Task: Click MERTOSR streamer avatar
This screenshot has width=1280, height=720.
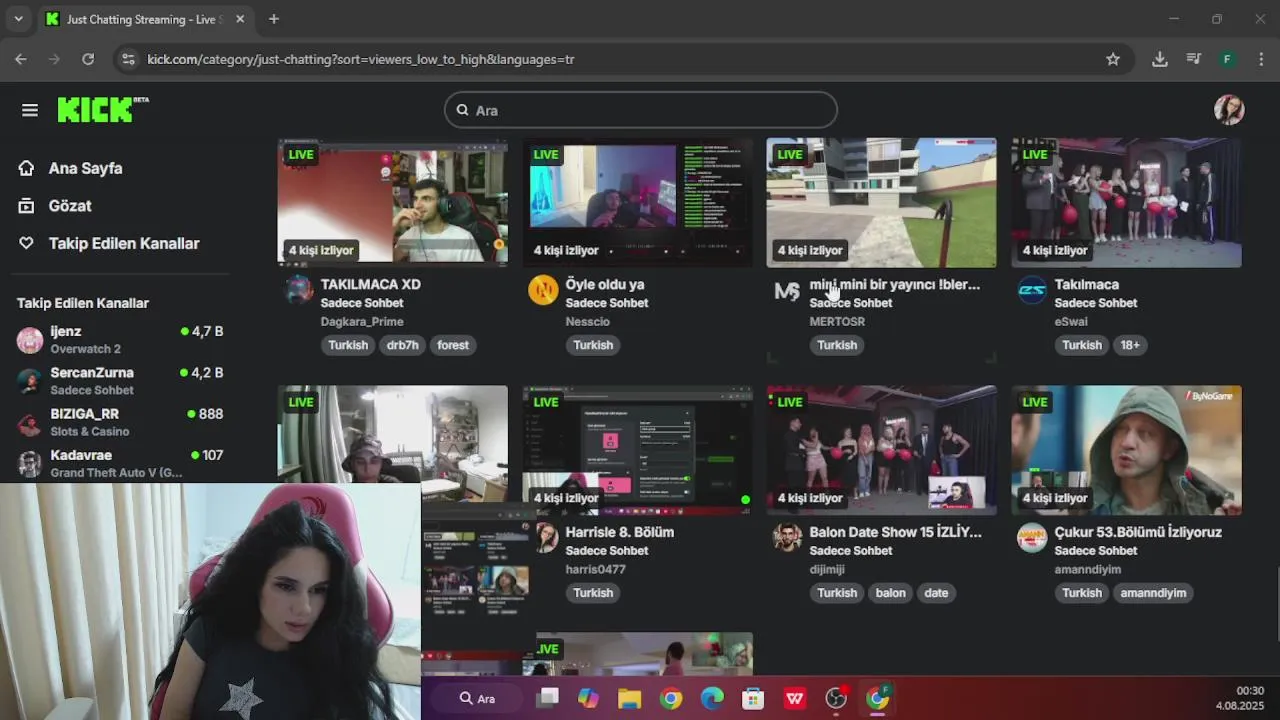Action: [x=787, y=290]
